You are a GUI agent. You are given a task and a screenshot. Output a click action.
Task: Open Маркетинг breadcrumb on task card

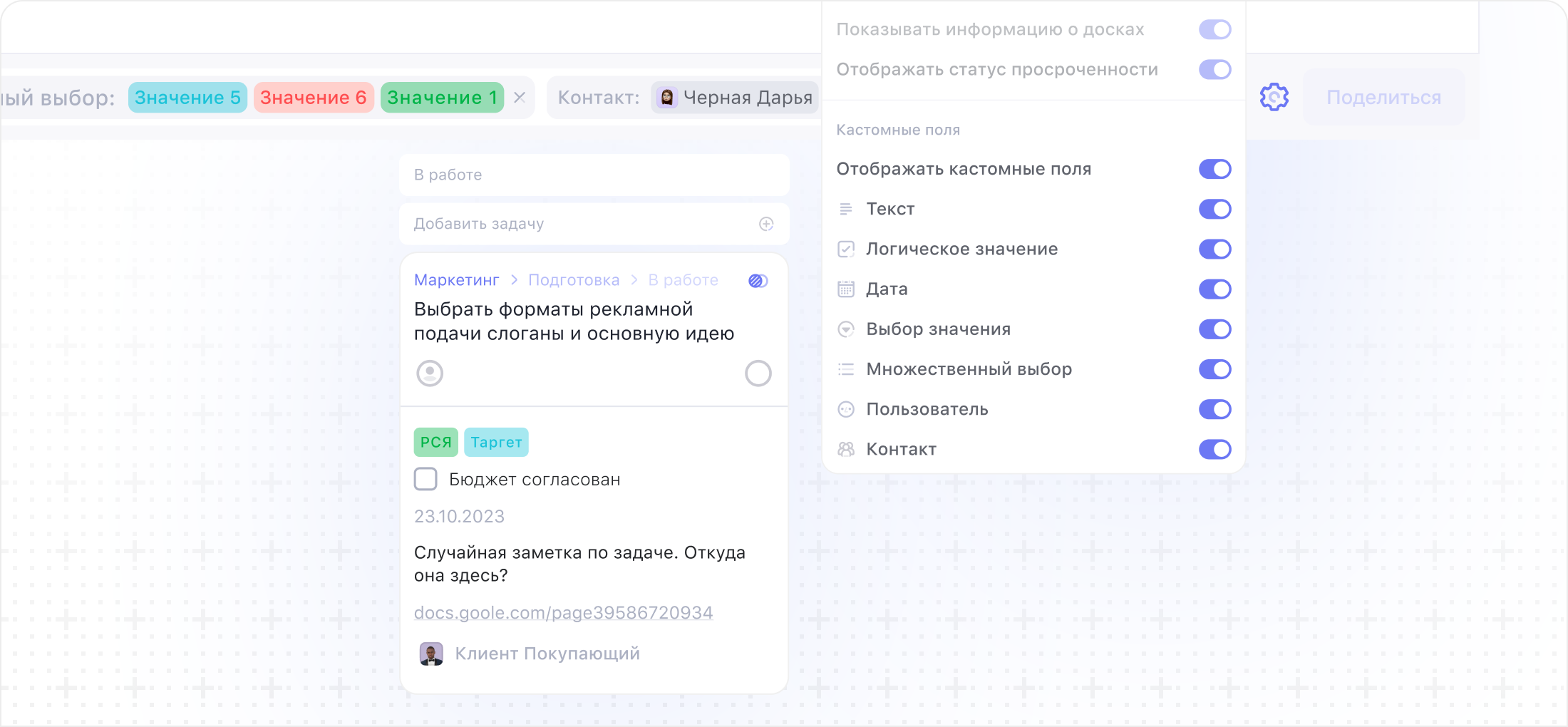(456, 280)
